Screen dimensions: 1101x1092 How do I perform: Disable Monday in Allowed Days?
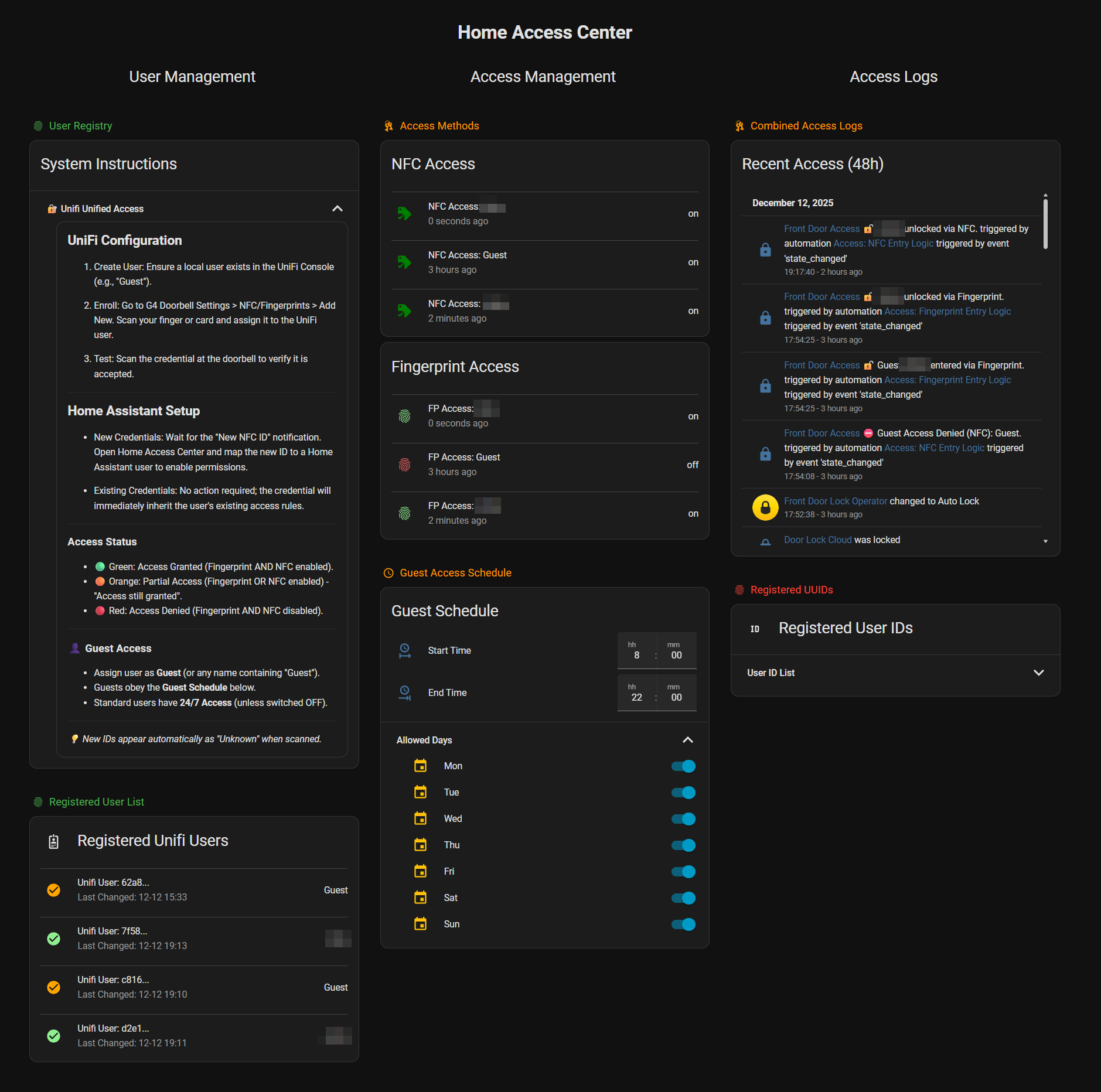683,766
